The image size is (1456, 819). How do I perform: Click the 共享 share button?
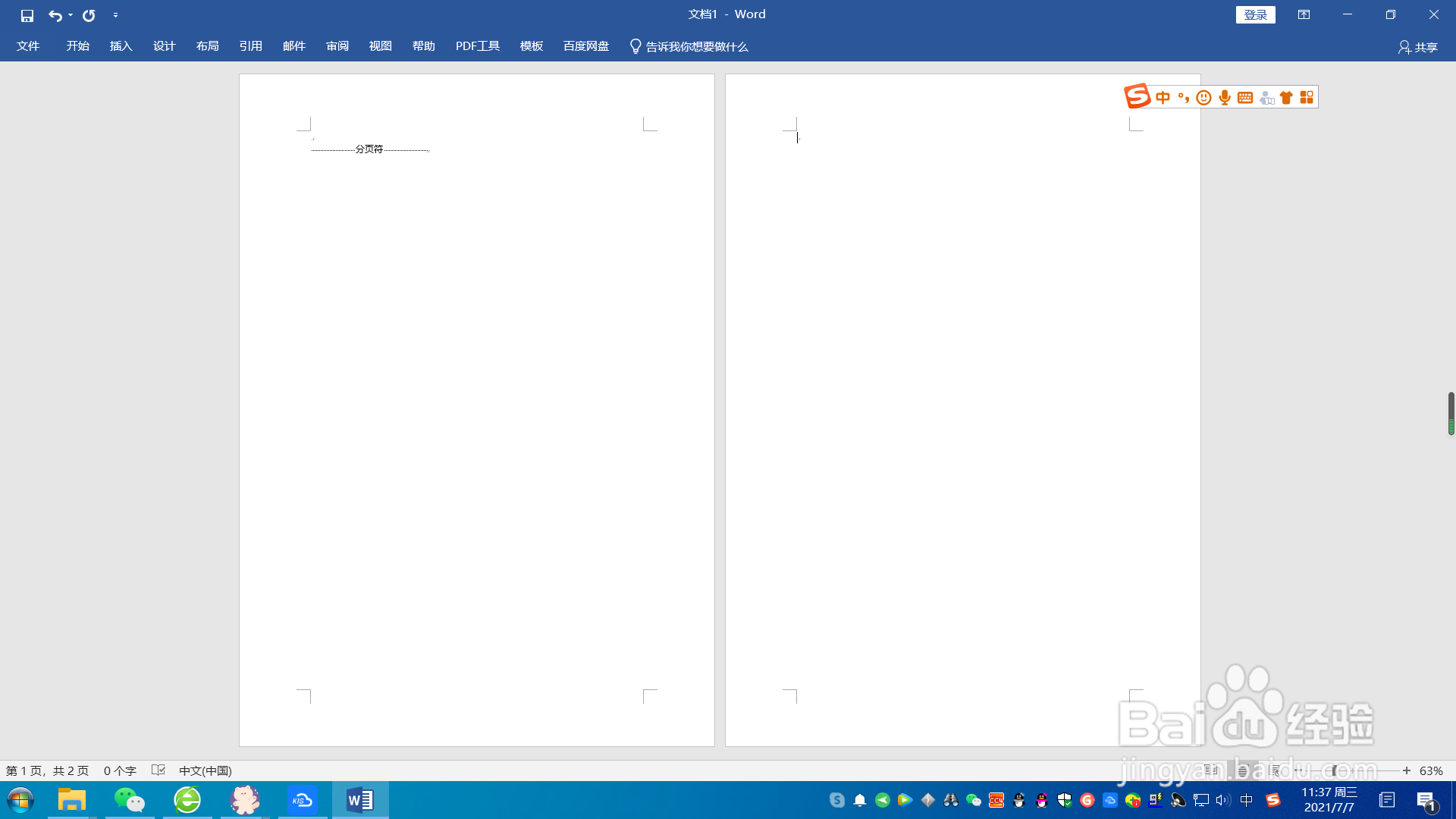coord(1417,47)
